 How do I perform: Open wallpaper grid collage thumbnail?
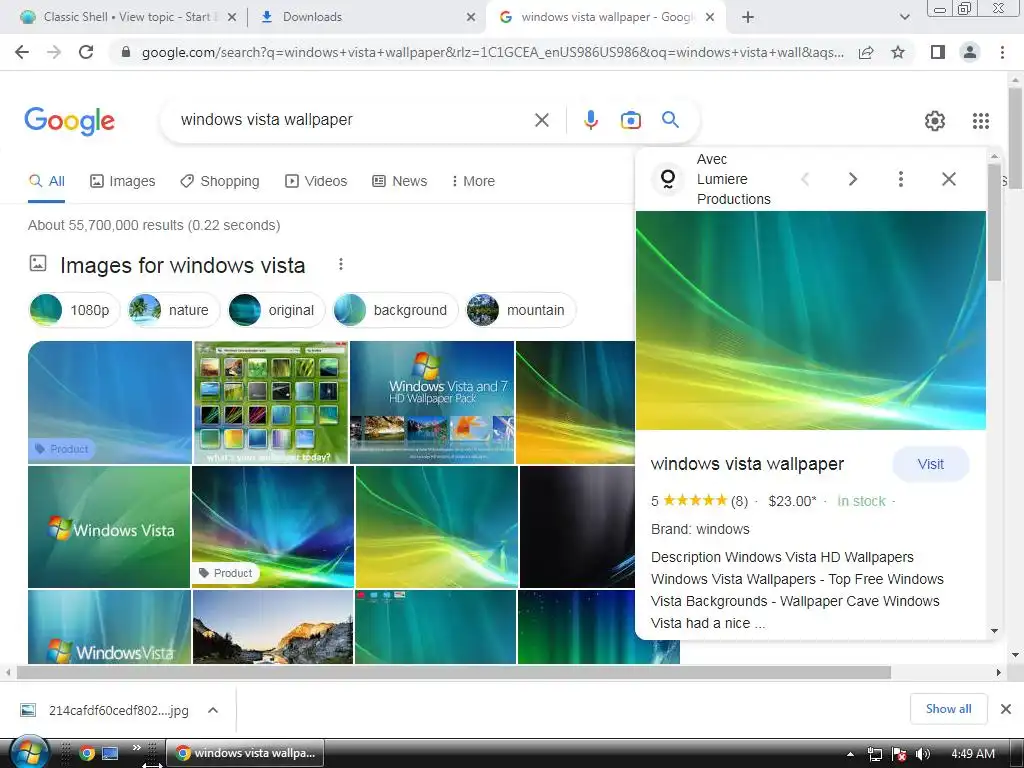[x=271, y=402]
